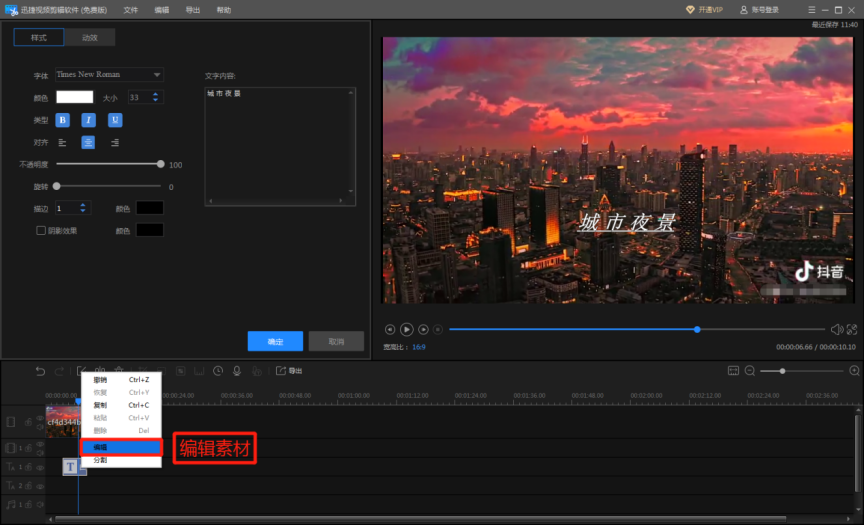Click the trash delete icon in timeline toolbar
The width and height of the screenshot is (864, 525).
[x=119, y=370]
